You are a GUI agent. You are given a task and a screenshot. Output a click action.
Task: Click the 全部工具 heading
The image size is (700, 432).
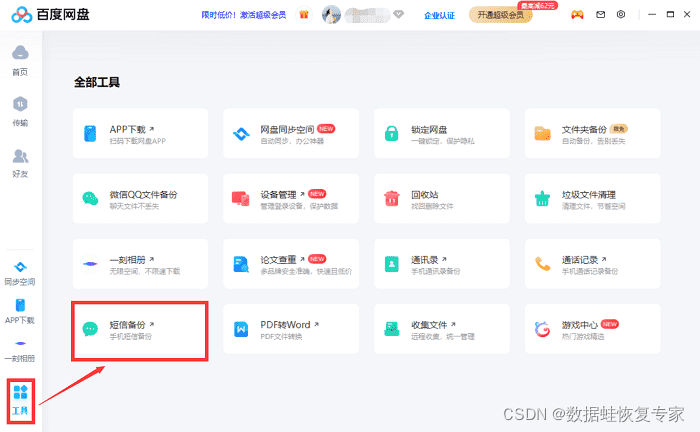pyautogui.click(x=97, y=82)
